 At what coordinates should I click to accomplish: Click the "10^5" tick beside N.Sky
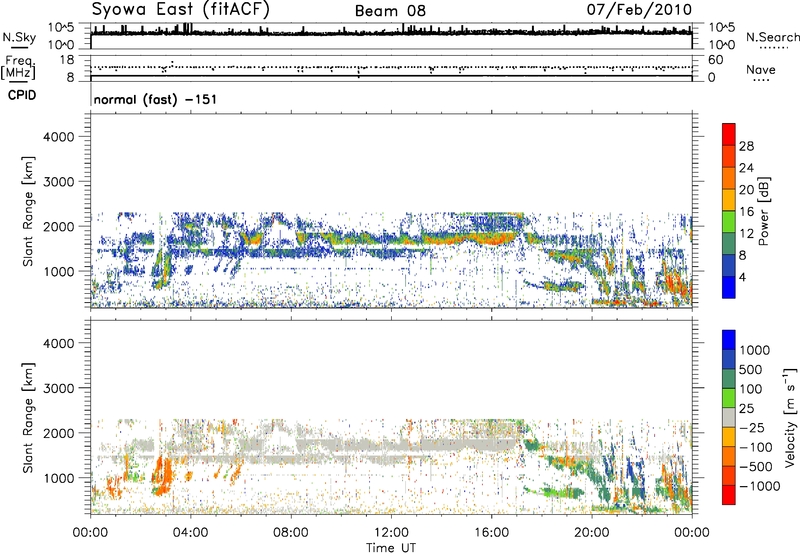click(x=62, y=28)
